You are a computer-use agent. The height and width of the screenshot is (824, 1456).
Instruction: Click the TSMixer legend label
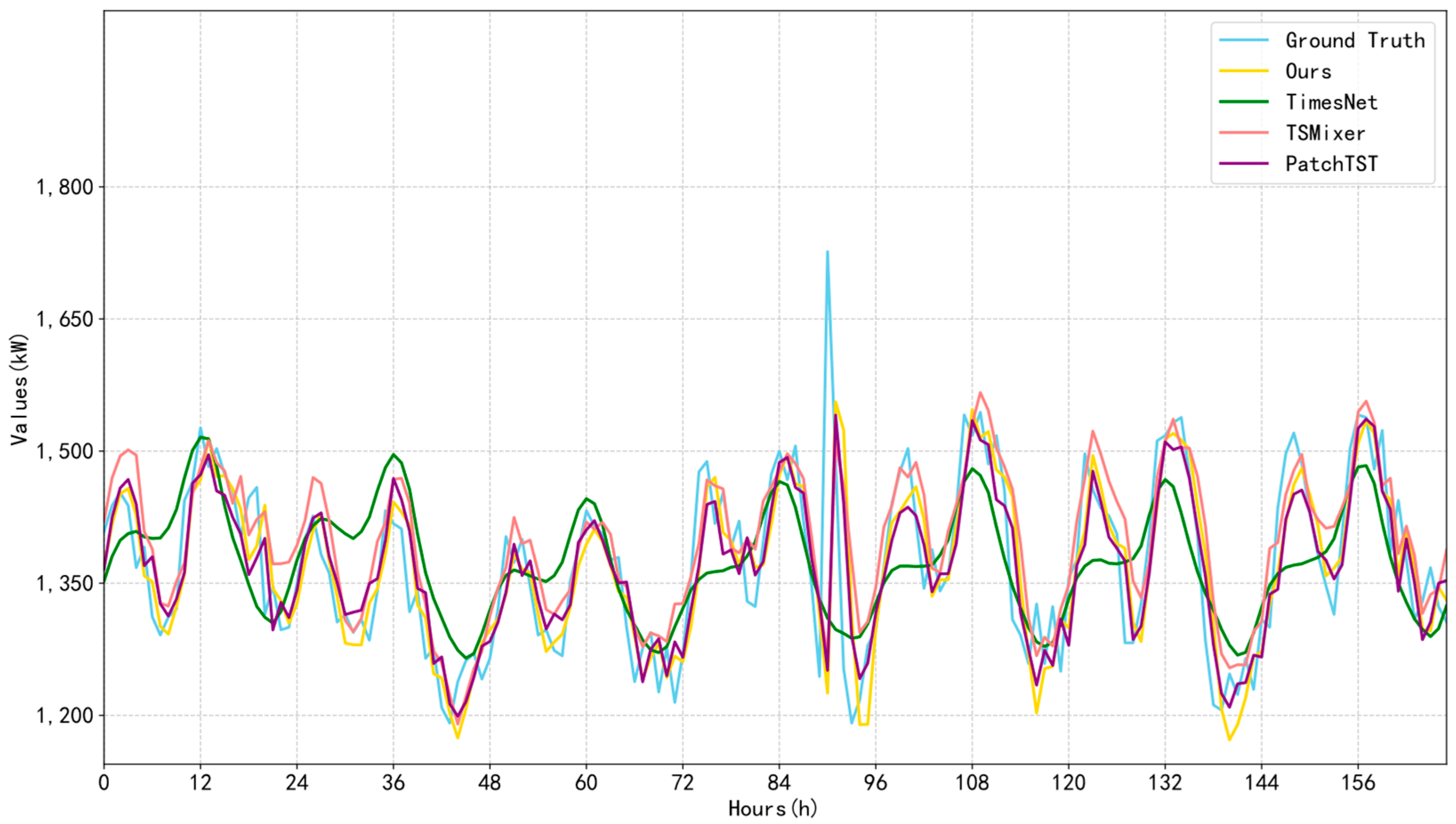[x=1325, y=133]
